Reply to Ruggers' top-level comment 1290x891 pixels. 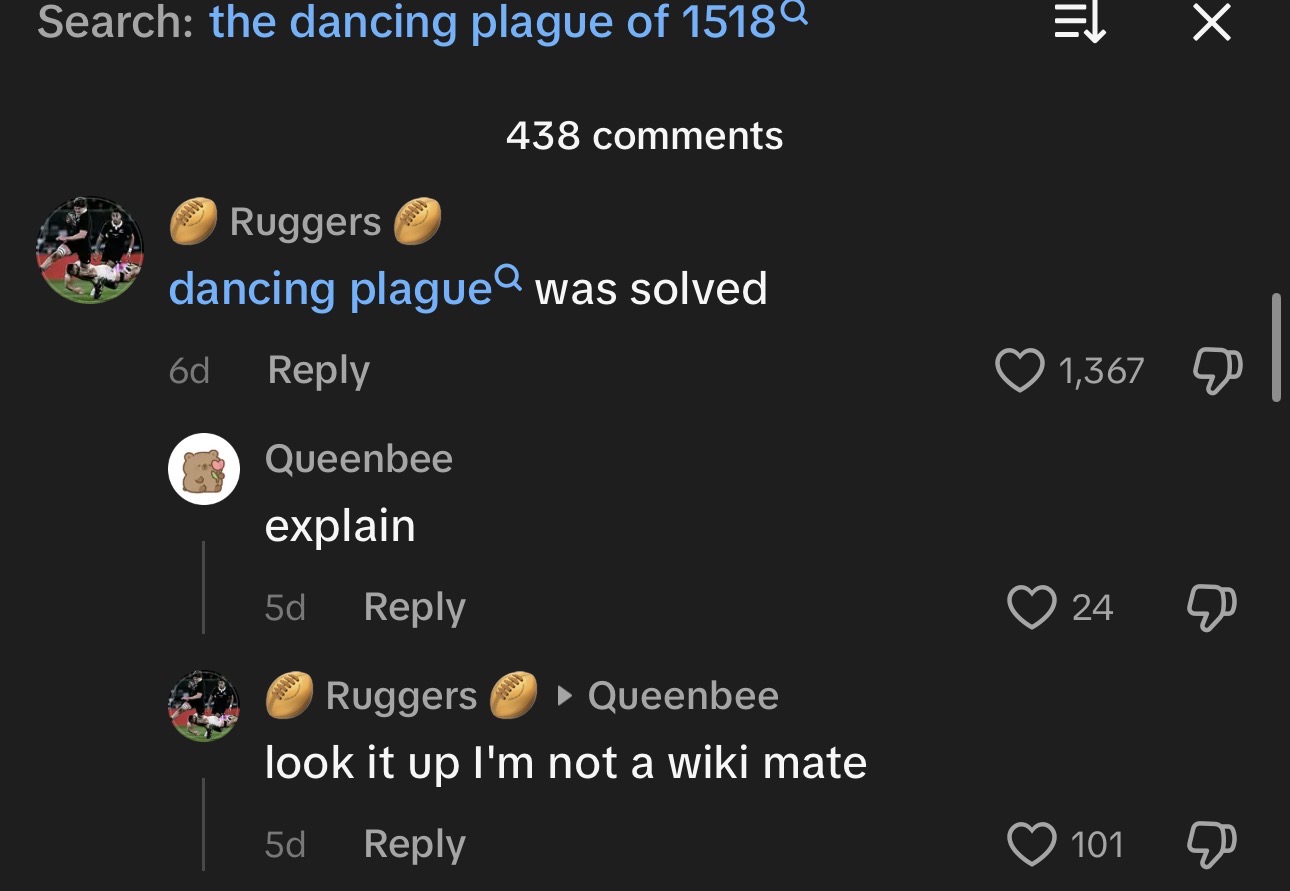318,371
